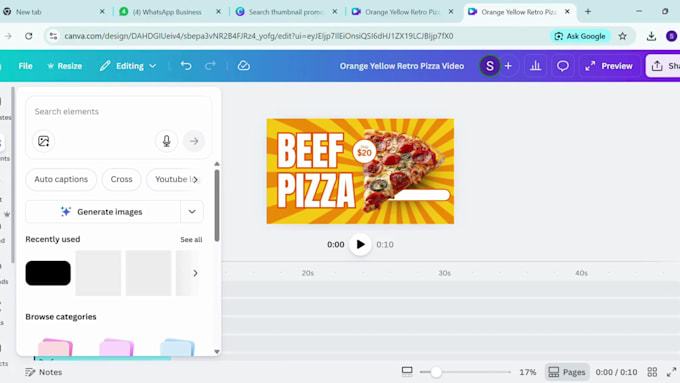The width and height of the screenshot is (680, 383).
Task: Click the browser address bar URL
Action: [x=258, y=36]
